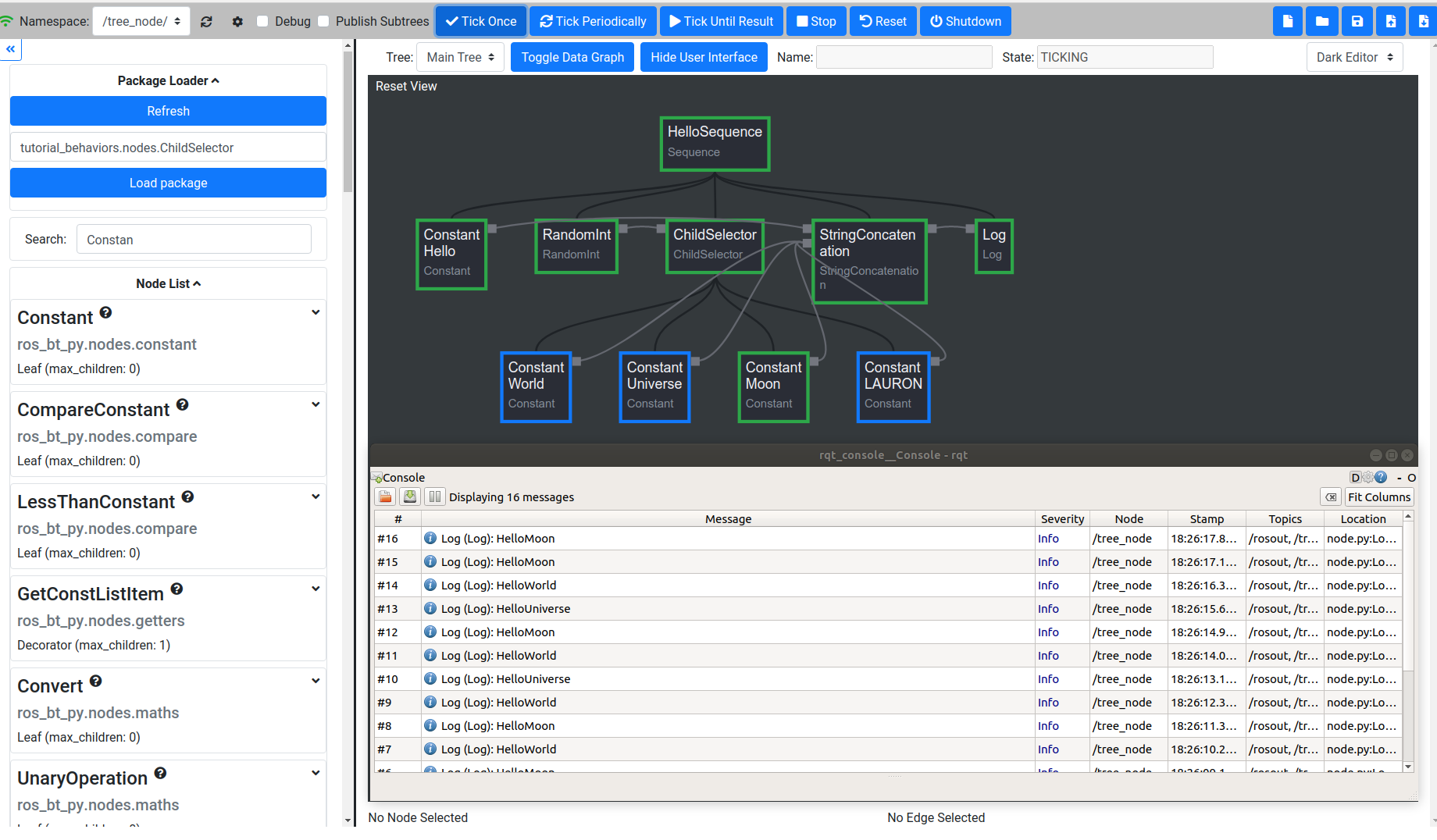This screenshot has height=840, width=1437.
Task: Click the Tick Until Result button
Action: 722,21
